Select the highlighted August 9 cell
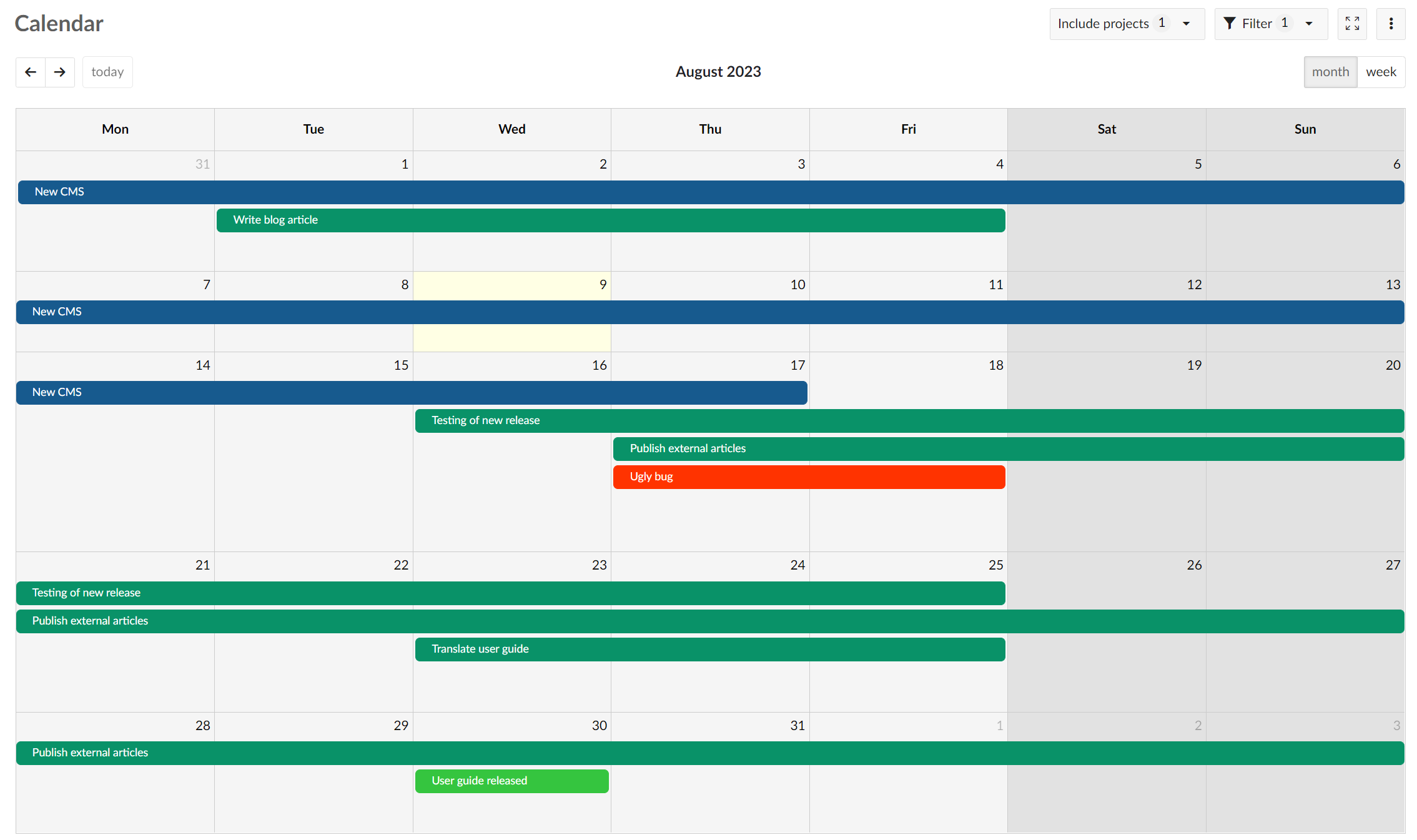This screenshot has height=840, width=1417. coord(511,337)
